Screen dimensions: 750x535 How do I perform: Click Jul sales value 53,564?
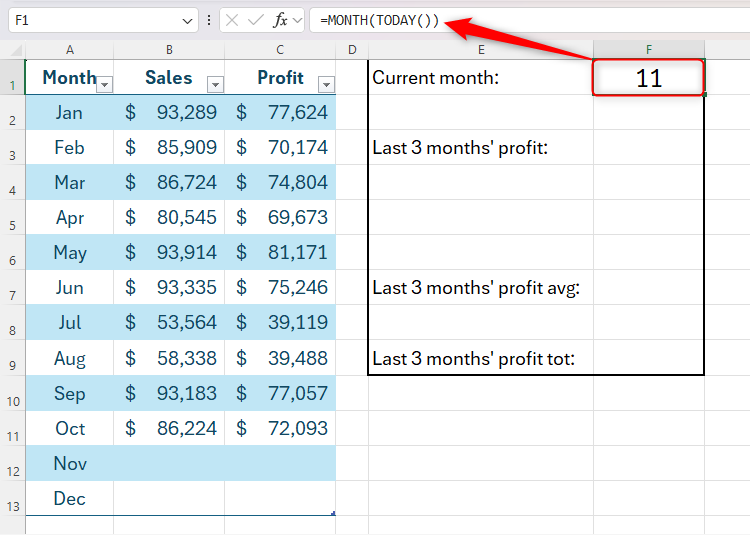(x=169, y=322)
